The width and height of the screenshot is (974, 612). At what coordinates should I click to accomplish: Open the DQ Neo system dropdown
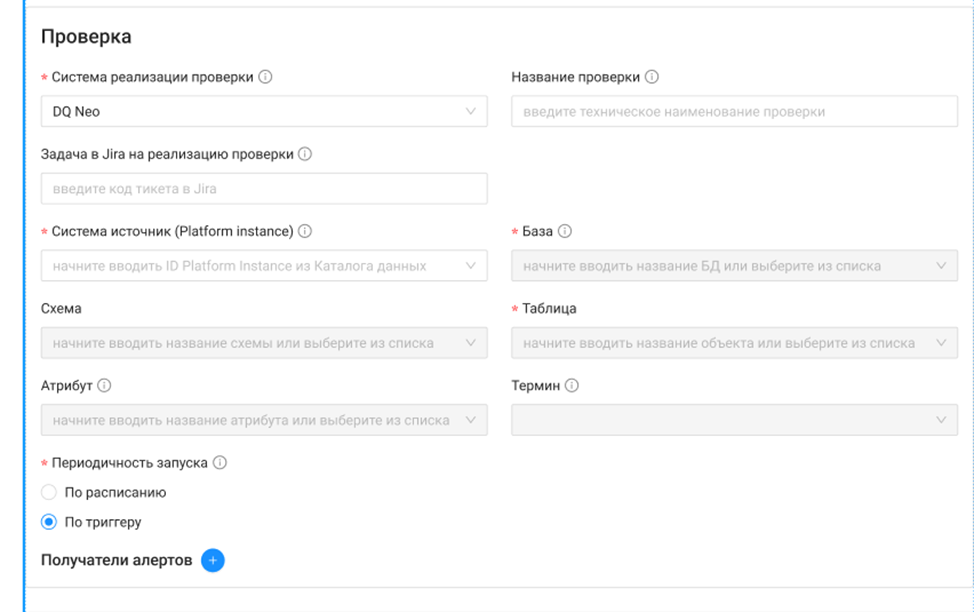[x=264, y=112]
